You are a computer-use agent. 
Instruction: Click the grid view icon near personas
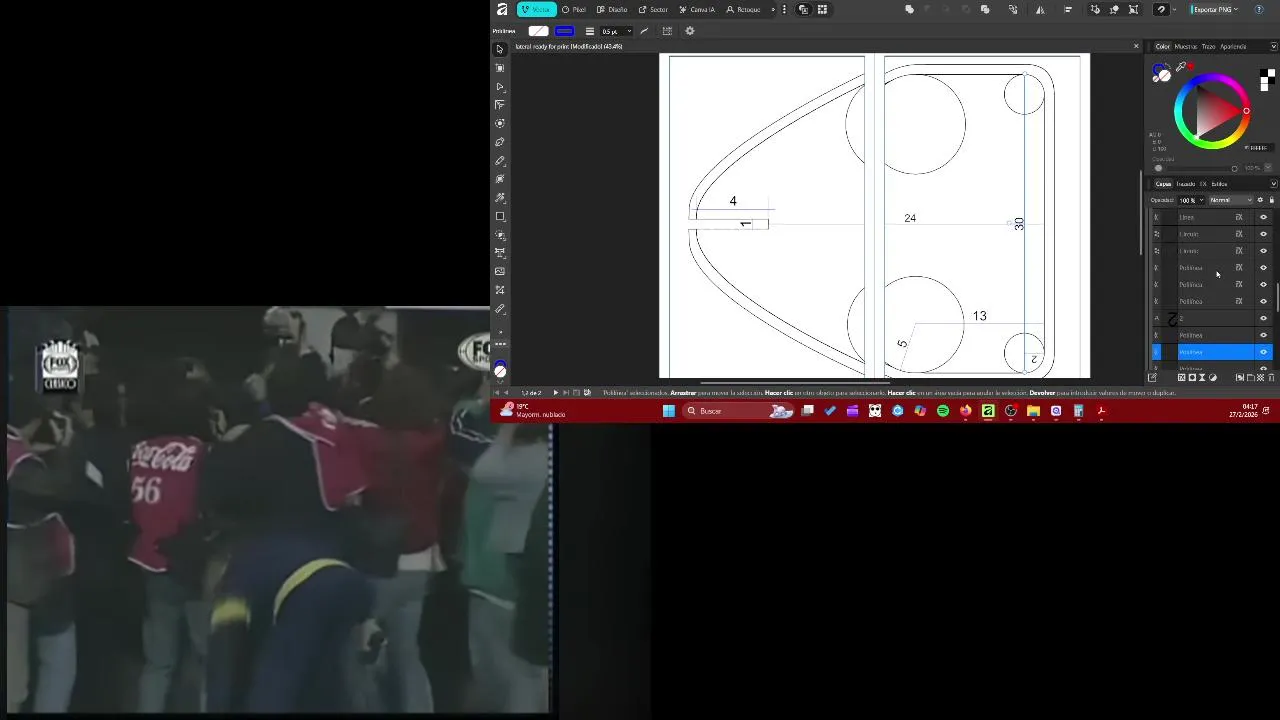[x=822, y=9]
